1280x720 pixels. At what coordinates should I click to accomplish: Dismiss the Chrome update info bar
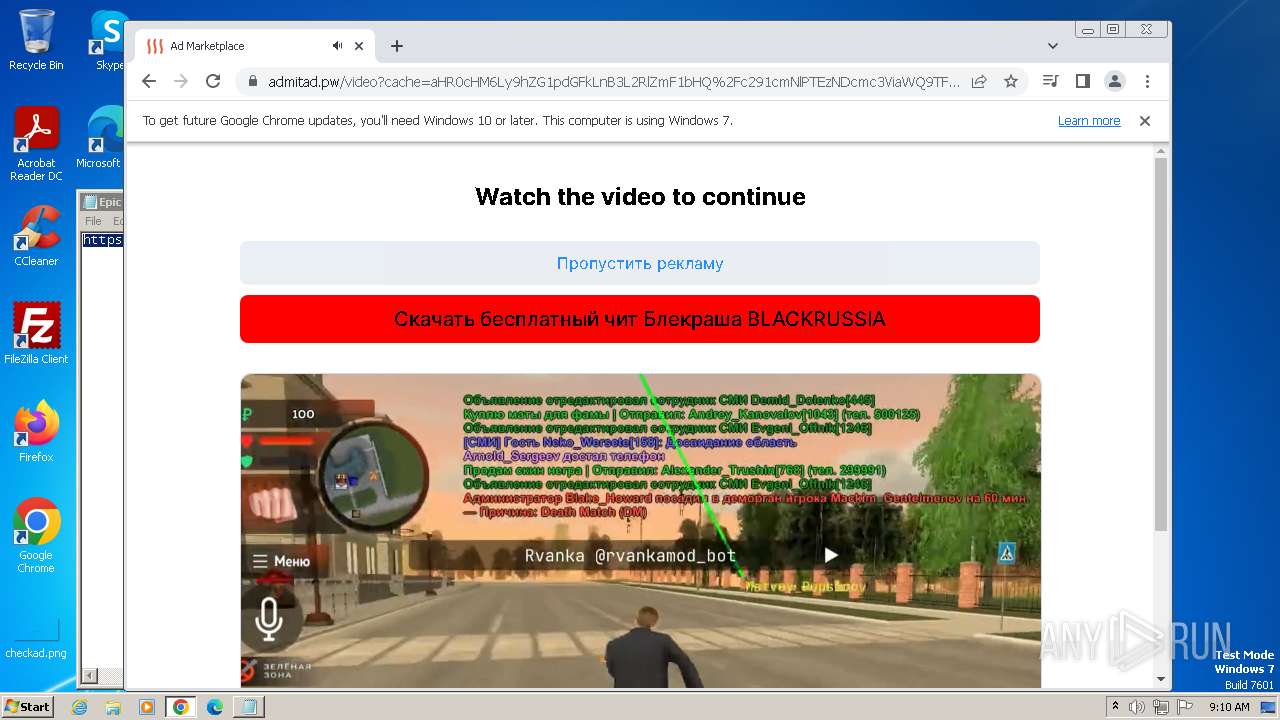point(1145,121)
